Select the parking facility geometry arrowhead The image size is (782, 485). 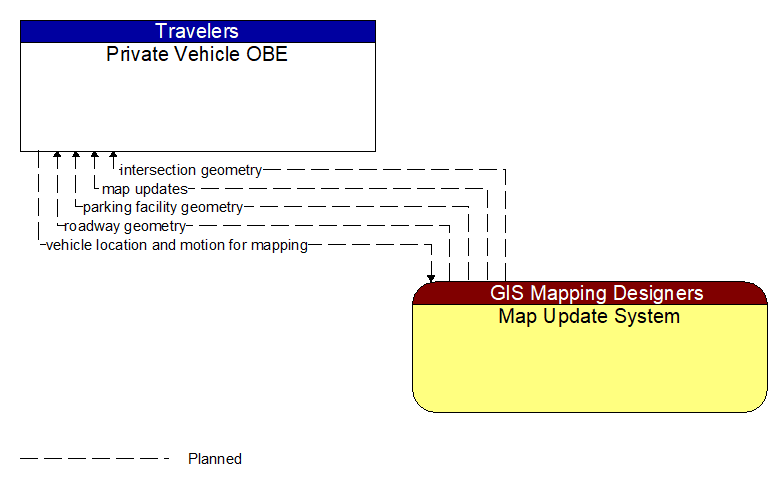point(76,157)
